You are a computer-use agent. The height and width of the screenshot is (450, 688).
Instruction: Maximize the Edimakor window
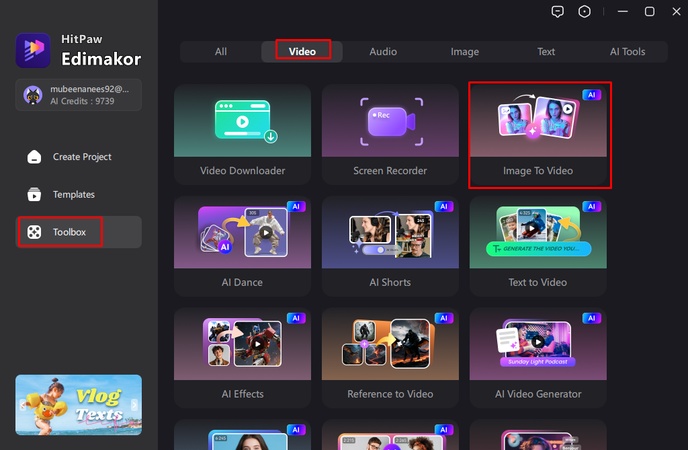(x=649, y=11)
